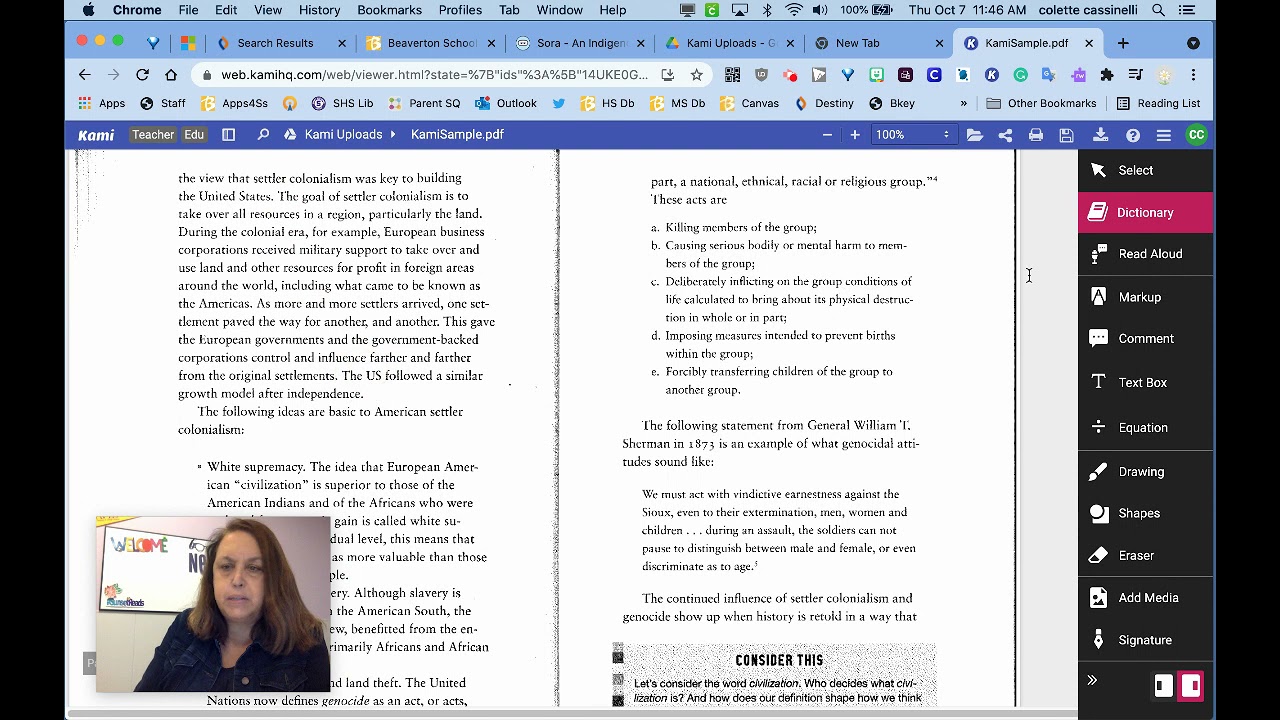The width and height of the screenshot is (1280, 720).
Task: Zoom in with the plus button
Action: click(x=855, y=134)
